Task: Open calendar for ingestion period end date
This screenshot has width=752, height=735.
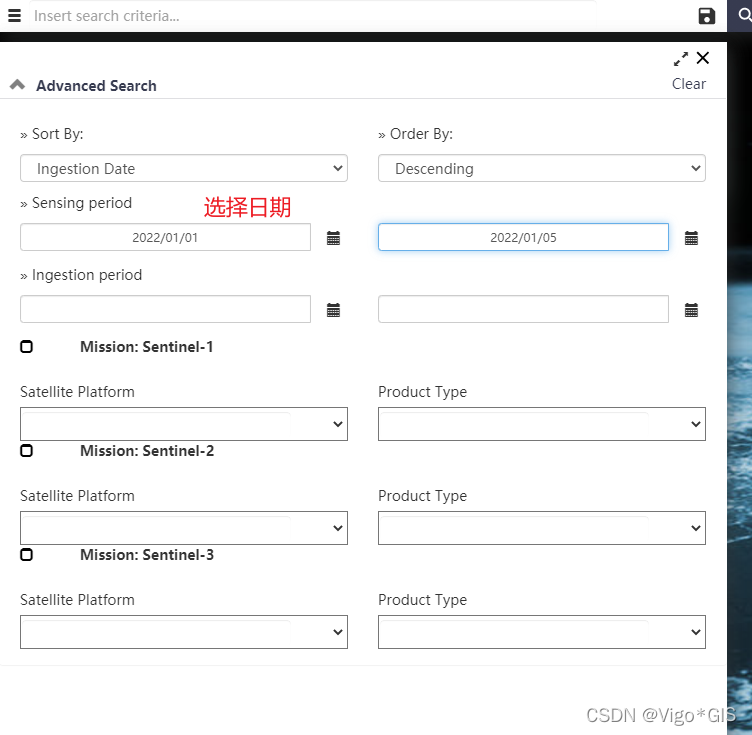Action: point(691,310)
